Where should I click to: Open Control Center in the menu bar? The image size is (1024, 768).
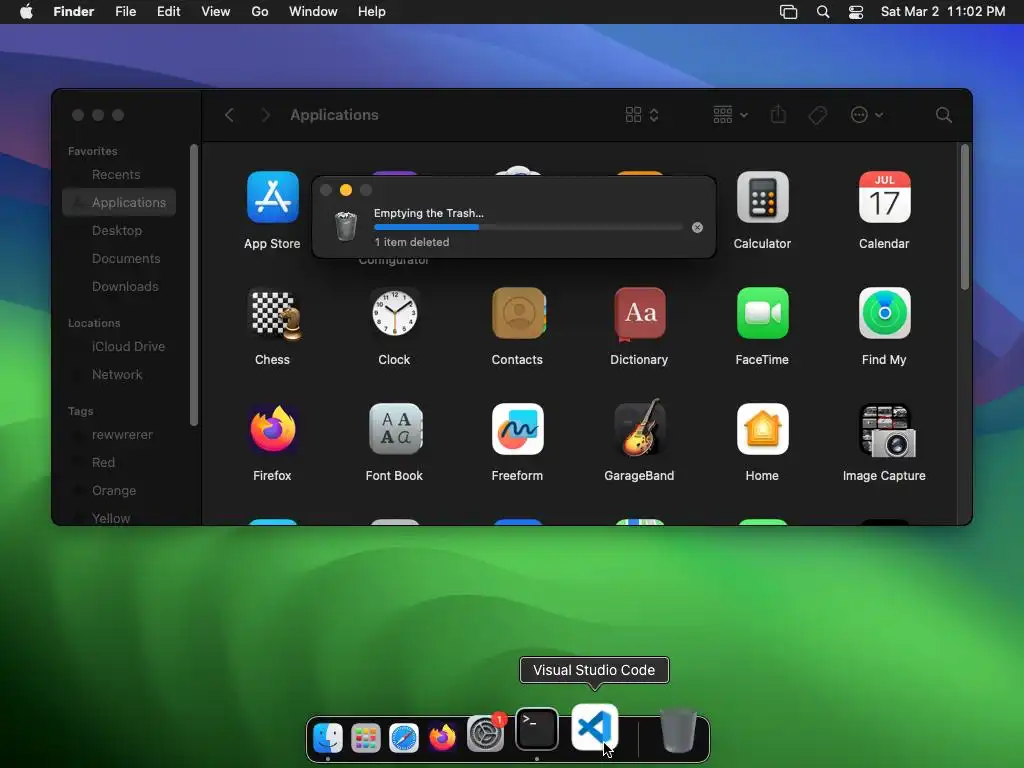point(856,12)
